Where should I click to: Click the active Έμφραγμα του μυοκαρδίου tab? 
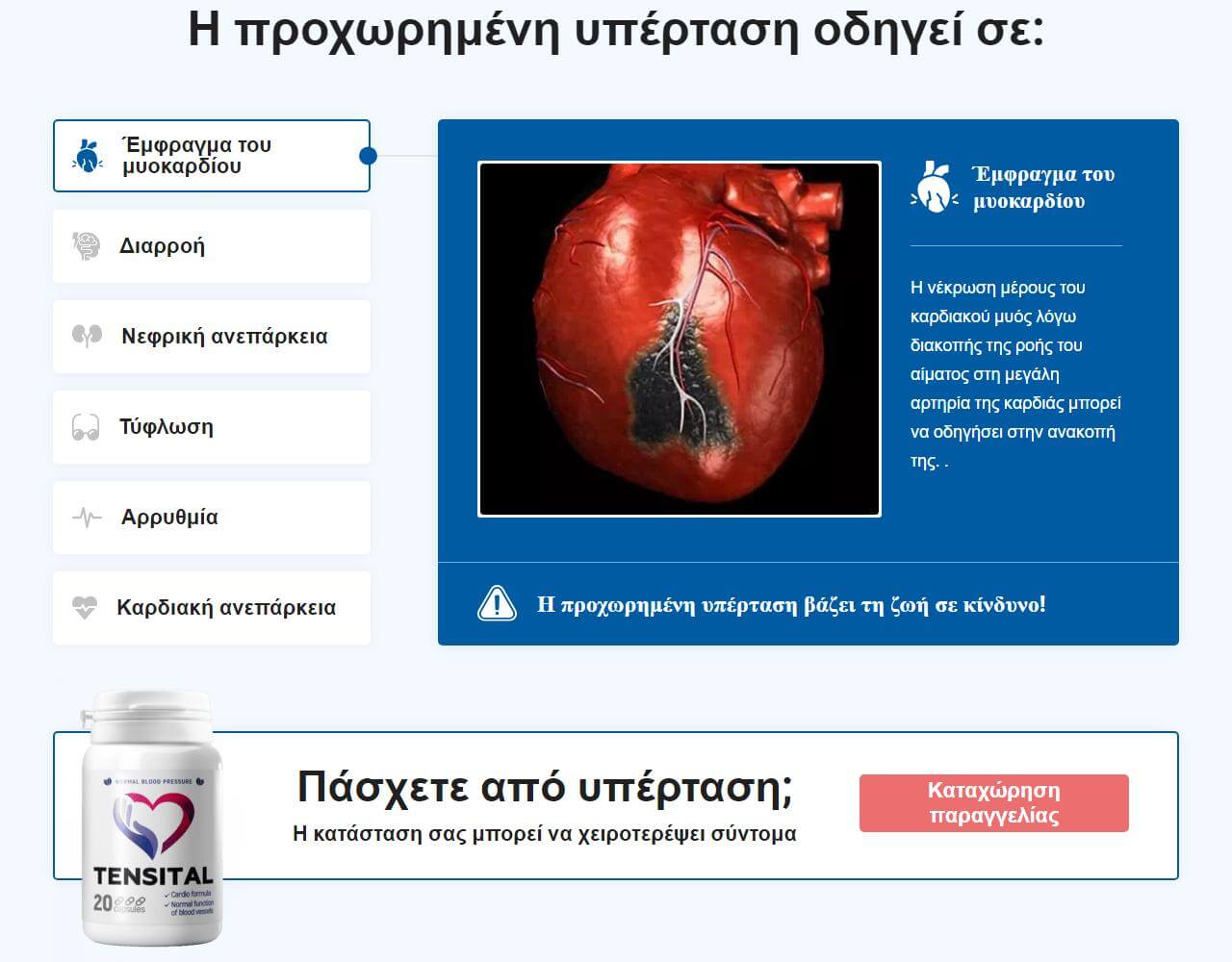212,155
